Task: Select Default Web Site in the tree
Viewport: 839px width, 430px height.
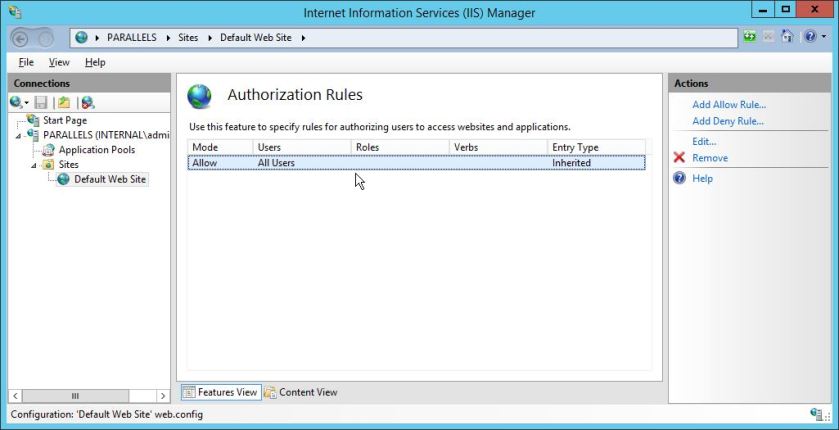Action: (110, 179)
